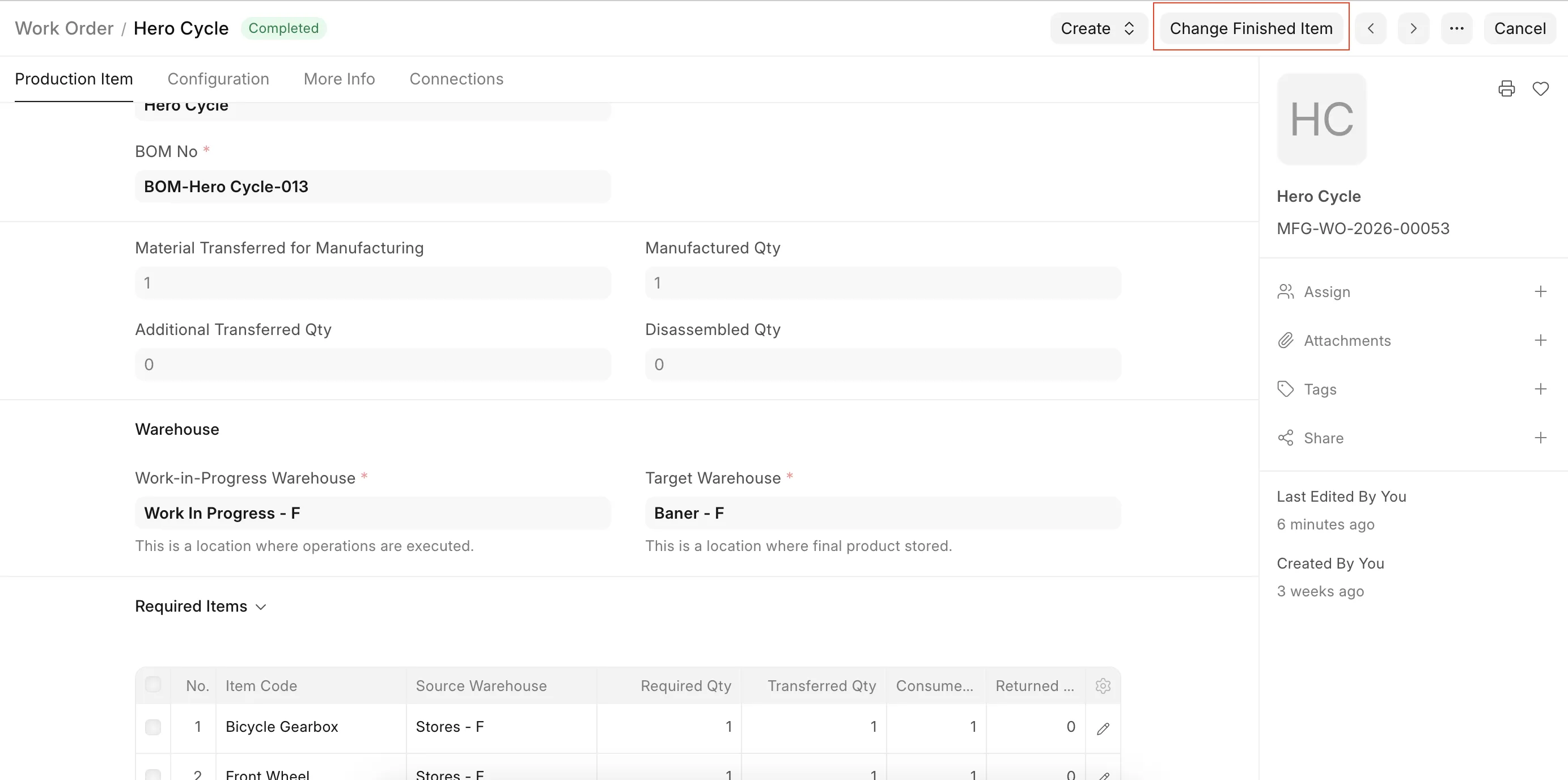Add a tag using Tags plus icon
Screen dimensions: 1568x780
coord(1540,389)
